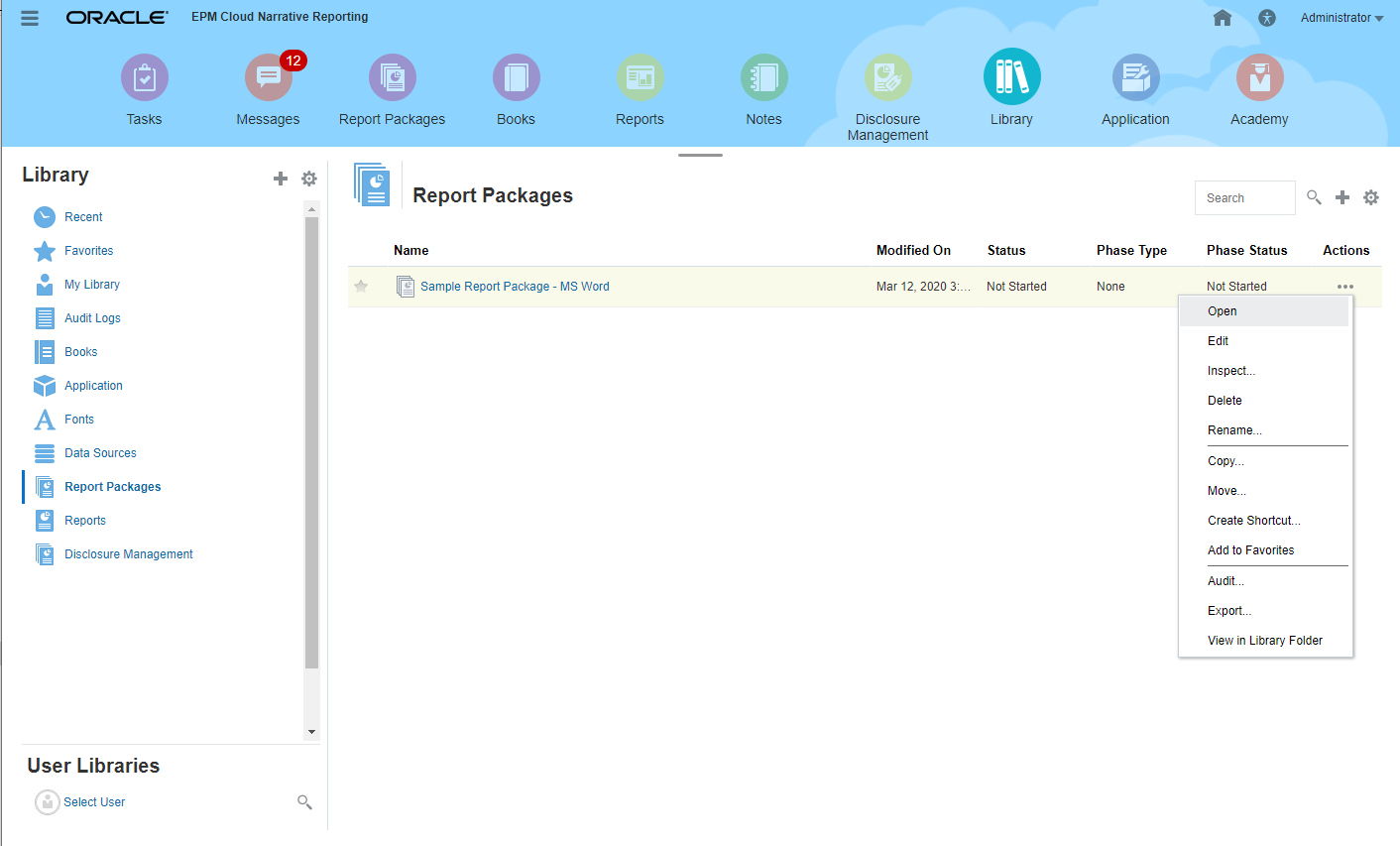Click the Oracle logo

(117, 18)
